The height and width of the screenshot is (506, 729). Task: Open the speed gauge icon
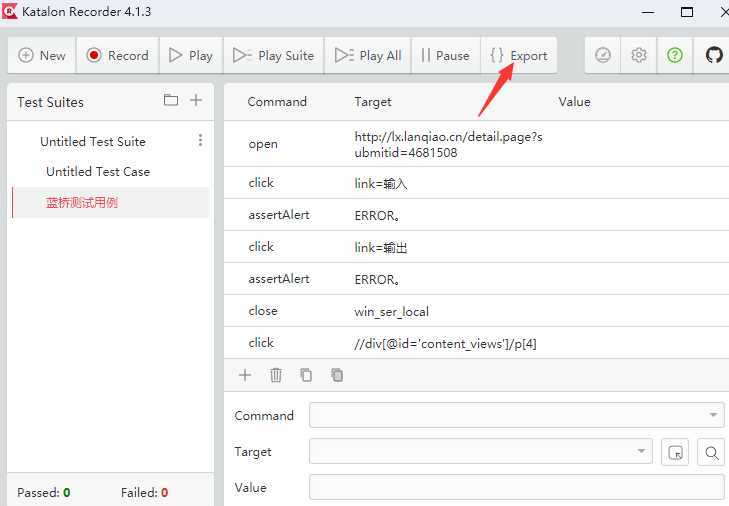point(603,55)
